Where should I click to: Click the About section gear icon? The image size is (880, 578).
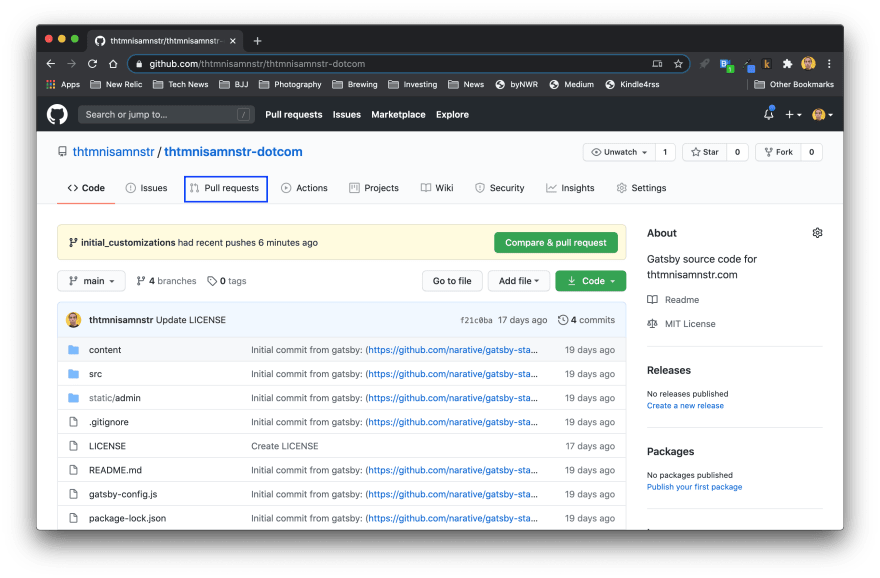click(817, 233)
